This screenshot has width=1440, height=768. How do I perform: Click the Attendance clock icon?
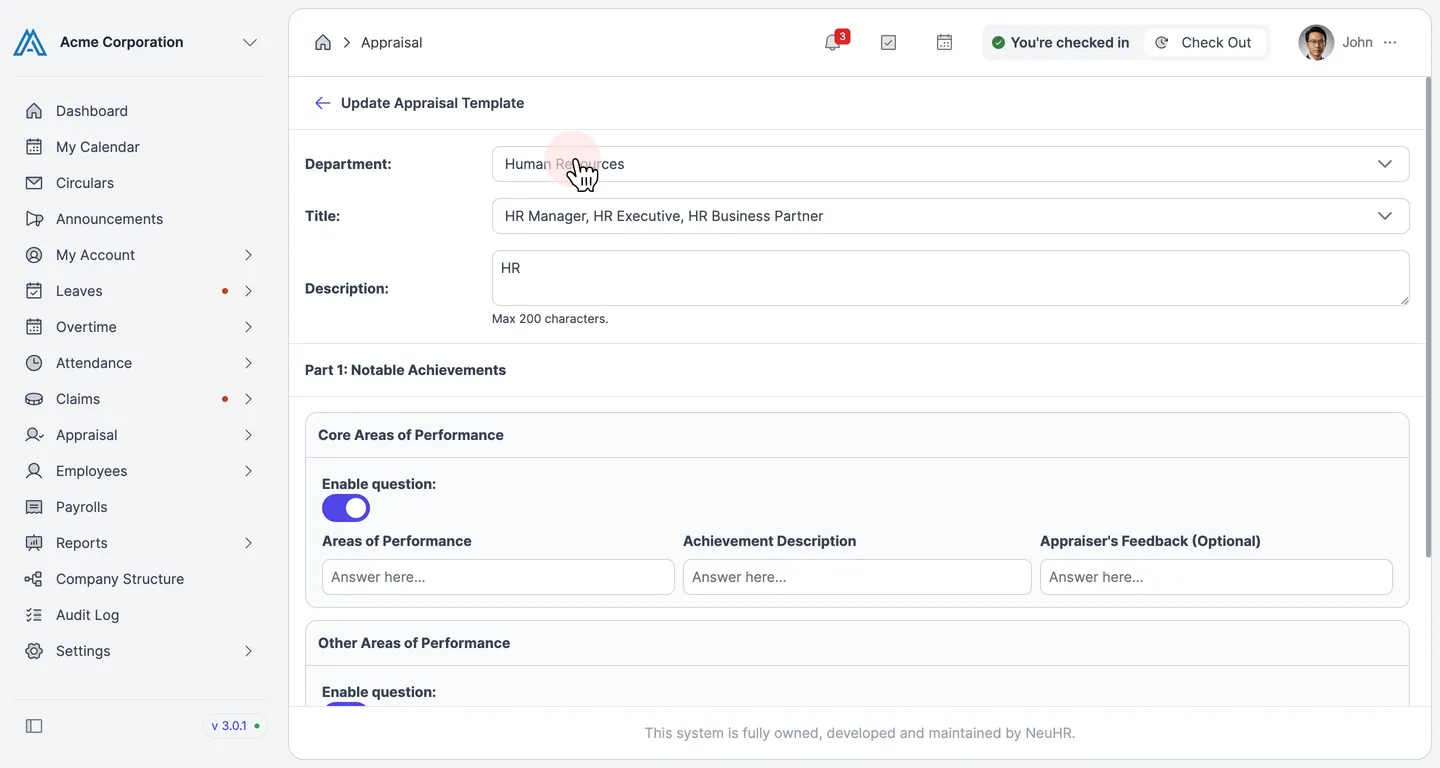pos(34,363)
